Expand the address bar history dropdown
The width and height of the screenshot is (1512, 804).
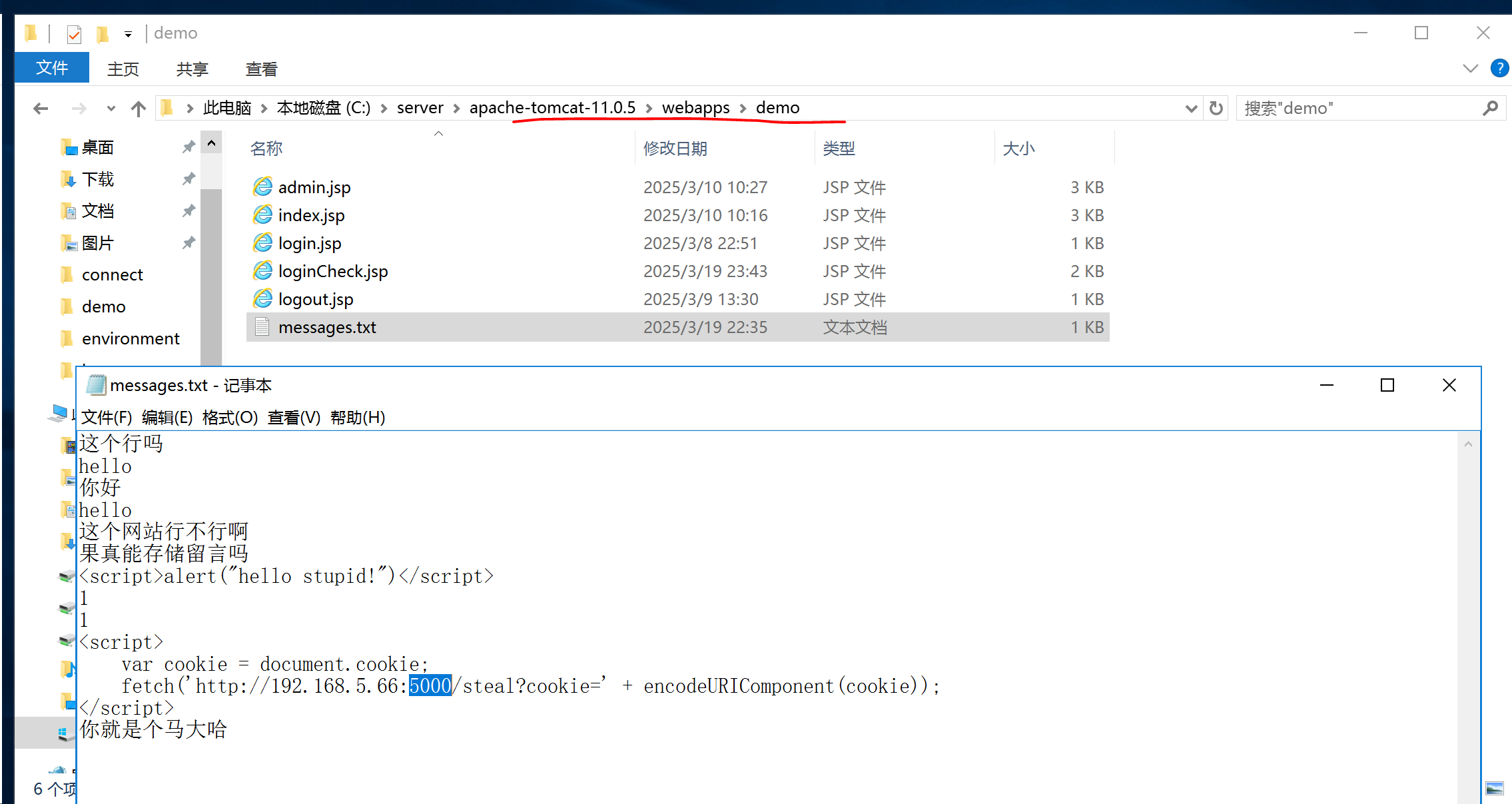tap(1191, 109)
